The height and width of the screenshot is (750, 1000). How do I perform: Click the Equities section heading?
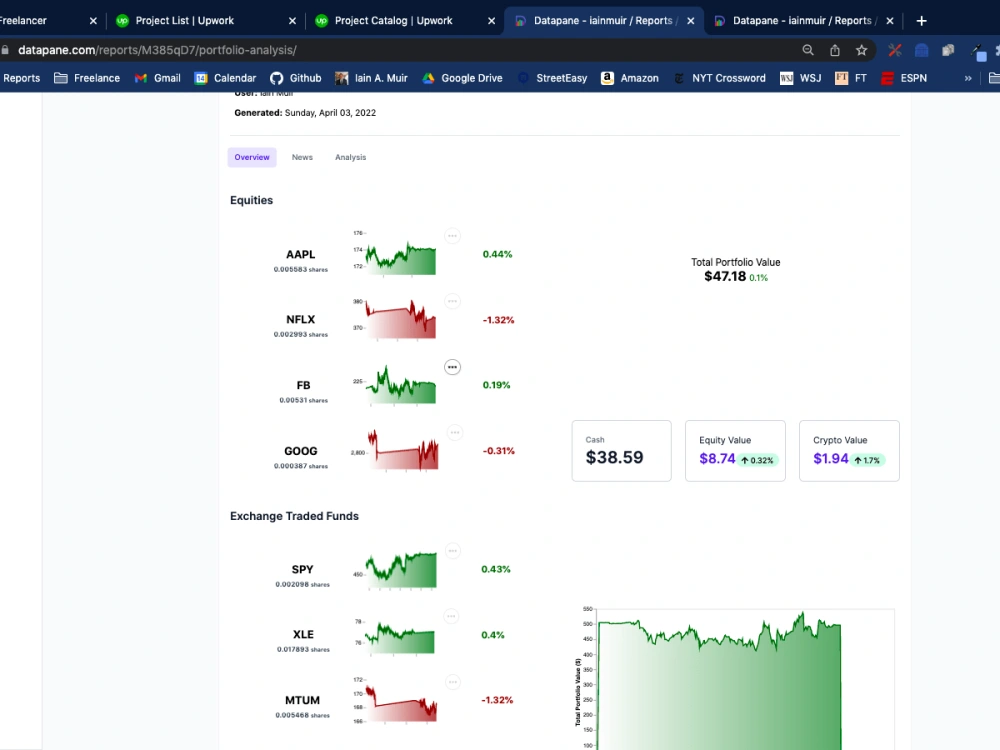coord(251,200)
